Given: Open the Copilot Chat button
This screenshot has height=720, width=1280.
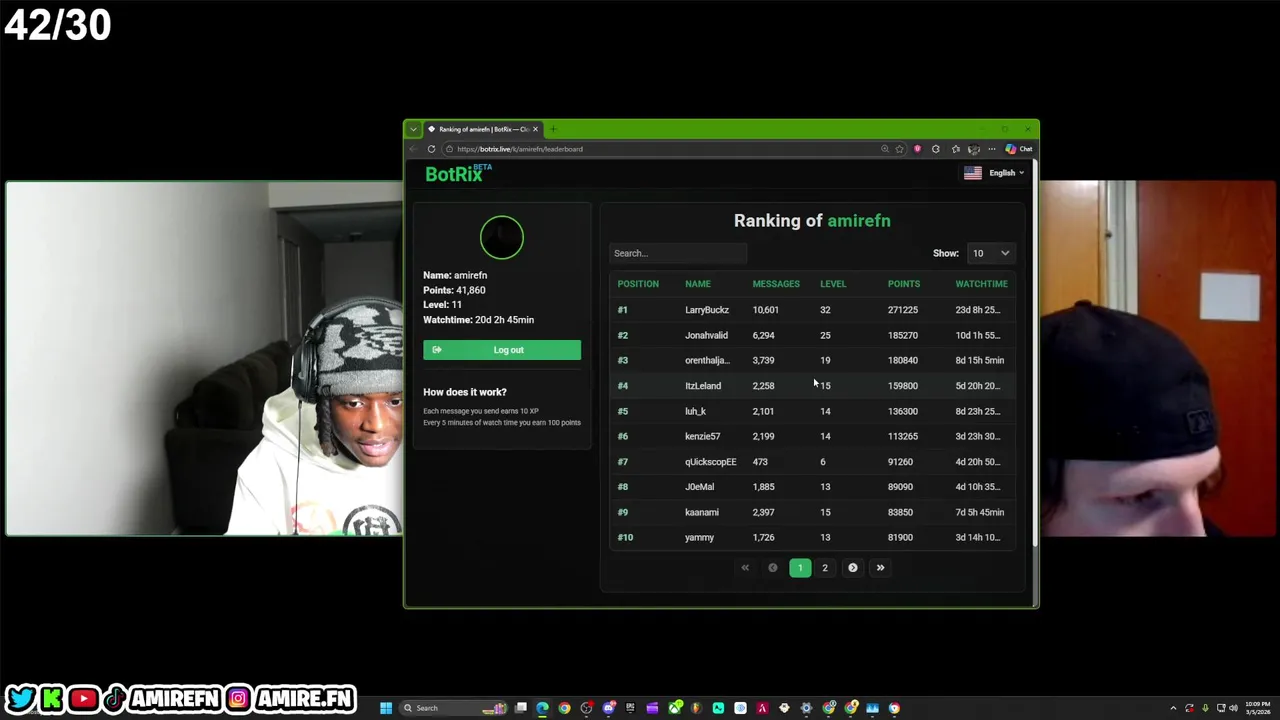Looking at the screenshot, I should tap(1019, 149).
